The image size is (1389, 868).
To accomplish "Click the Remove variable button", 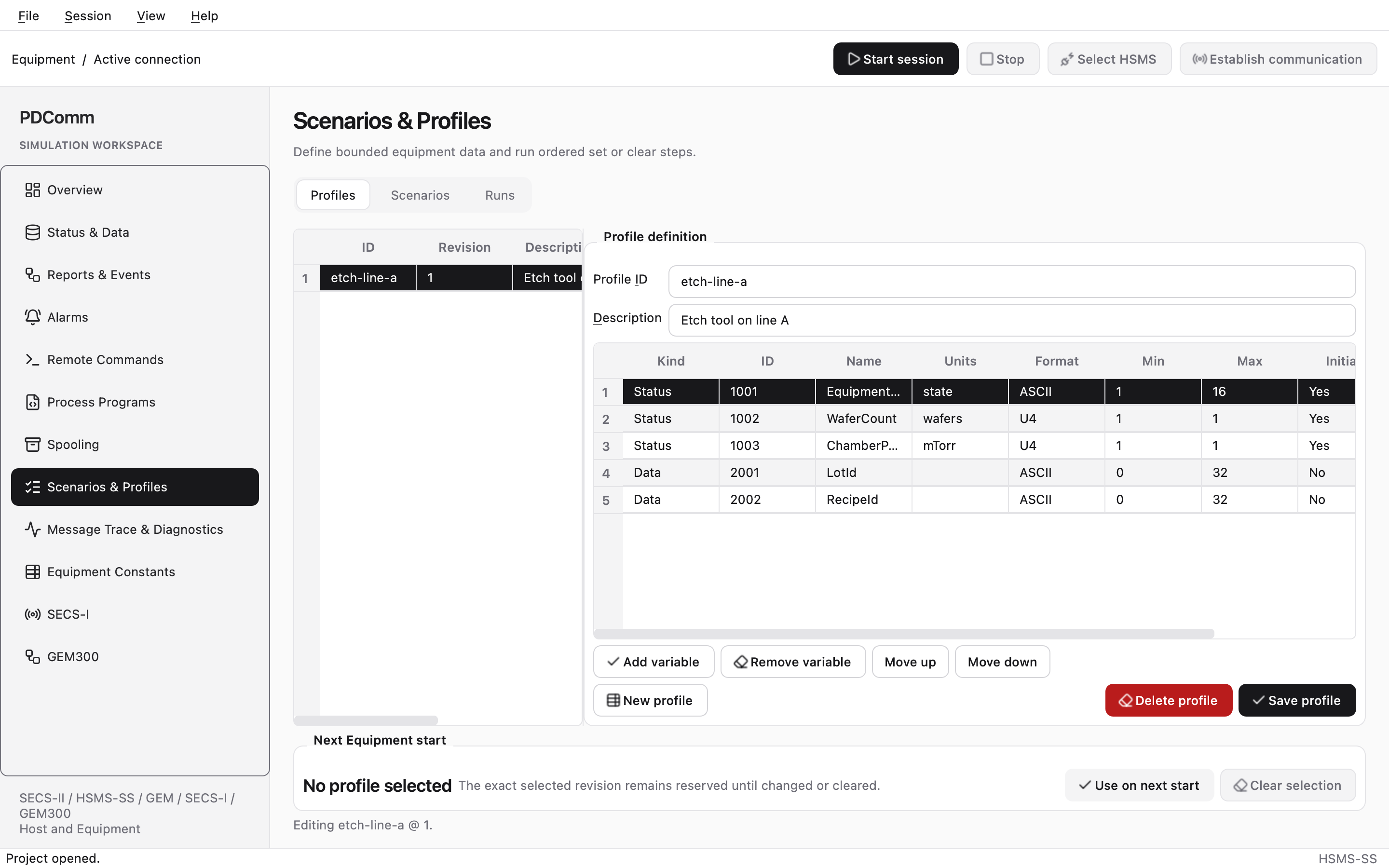I will tap(793, 662).
